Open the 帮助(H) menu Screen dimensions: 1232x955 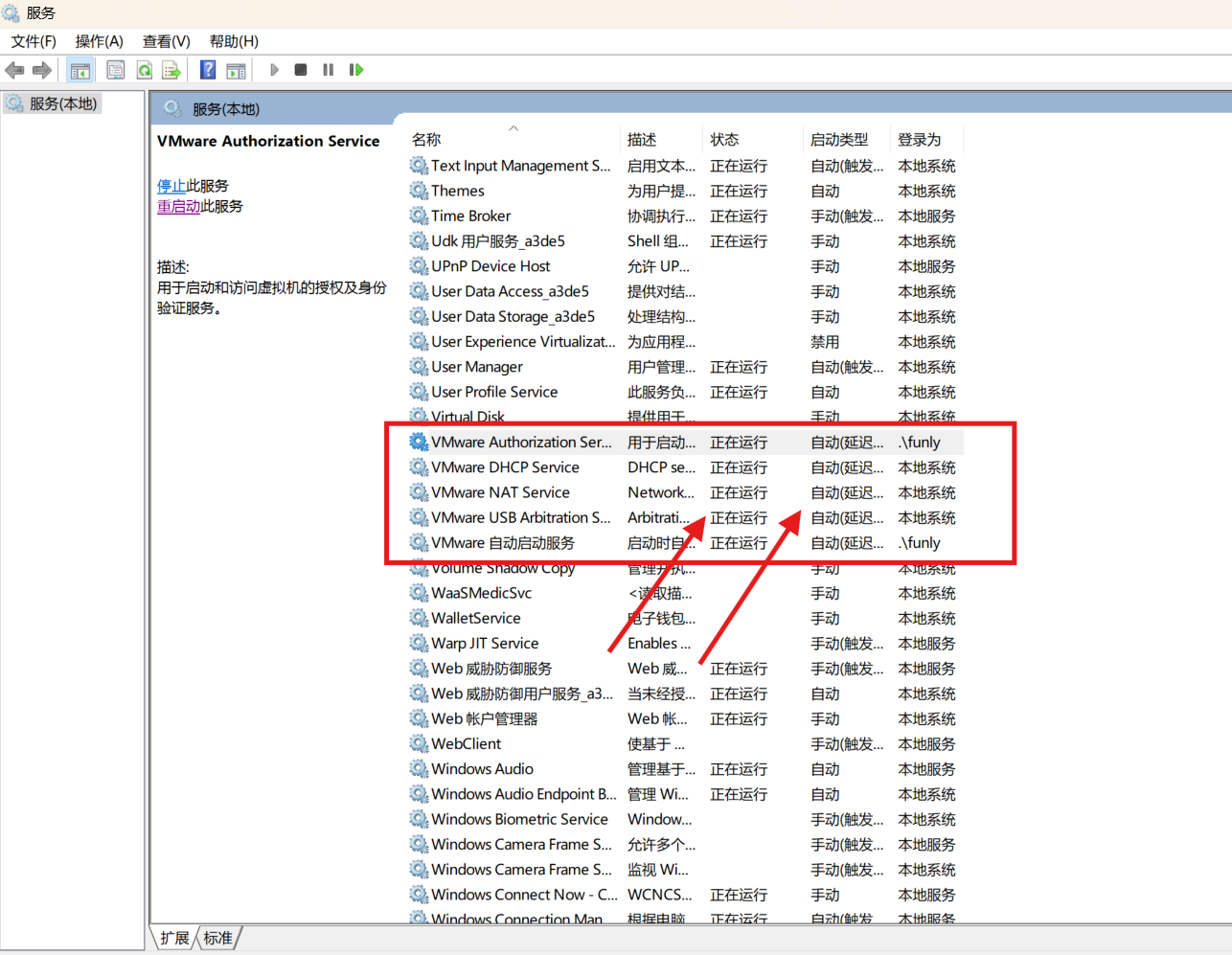click(234, 41)
